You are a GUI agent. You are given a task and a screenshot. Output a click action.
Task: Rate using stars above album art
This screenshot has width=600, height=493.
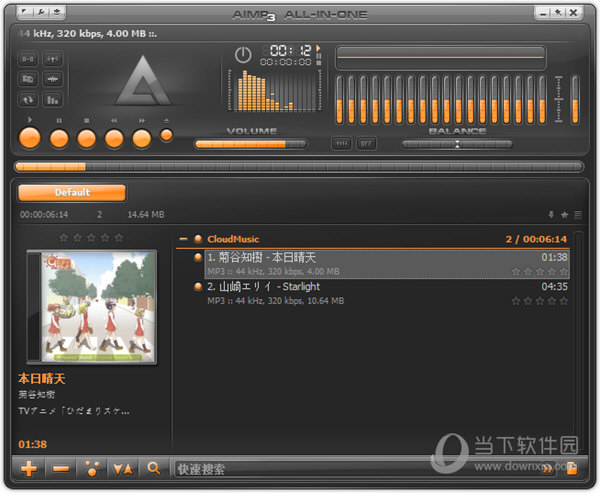pos(91,237)
